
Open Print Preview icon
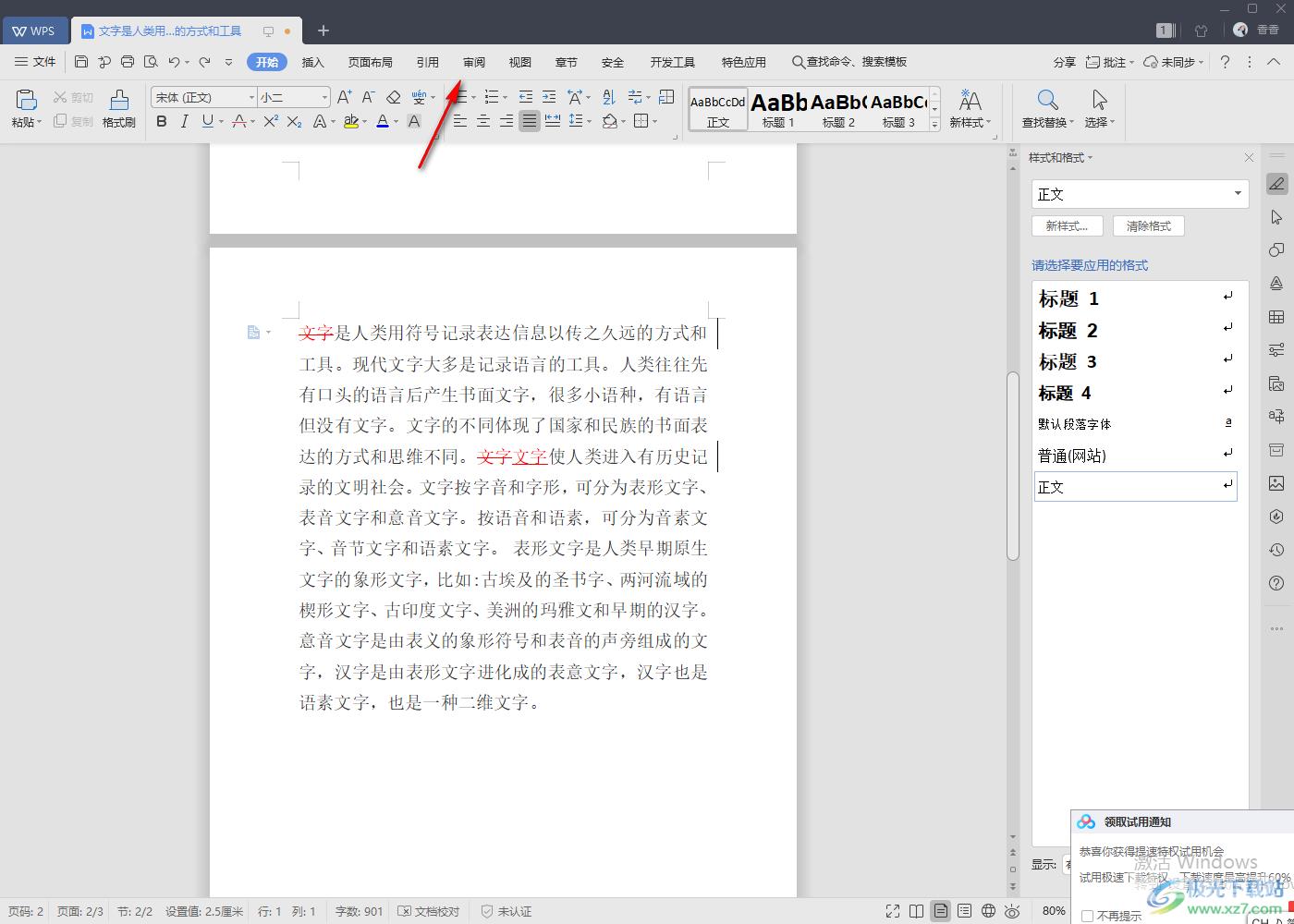click(151, 62)
